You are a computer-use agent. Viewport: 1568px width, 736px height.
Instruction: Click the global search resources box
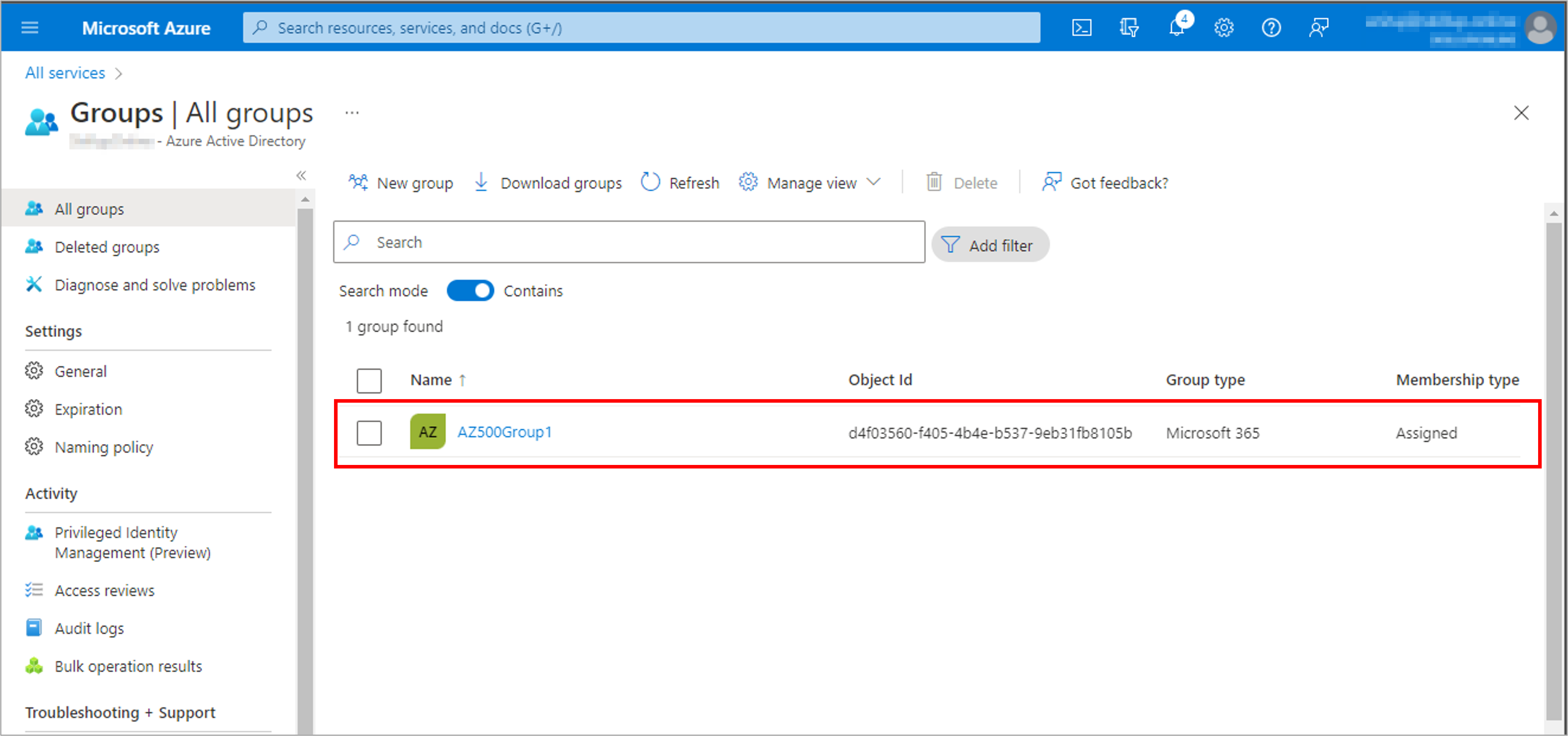[x=641, y=27]
